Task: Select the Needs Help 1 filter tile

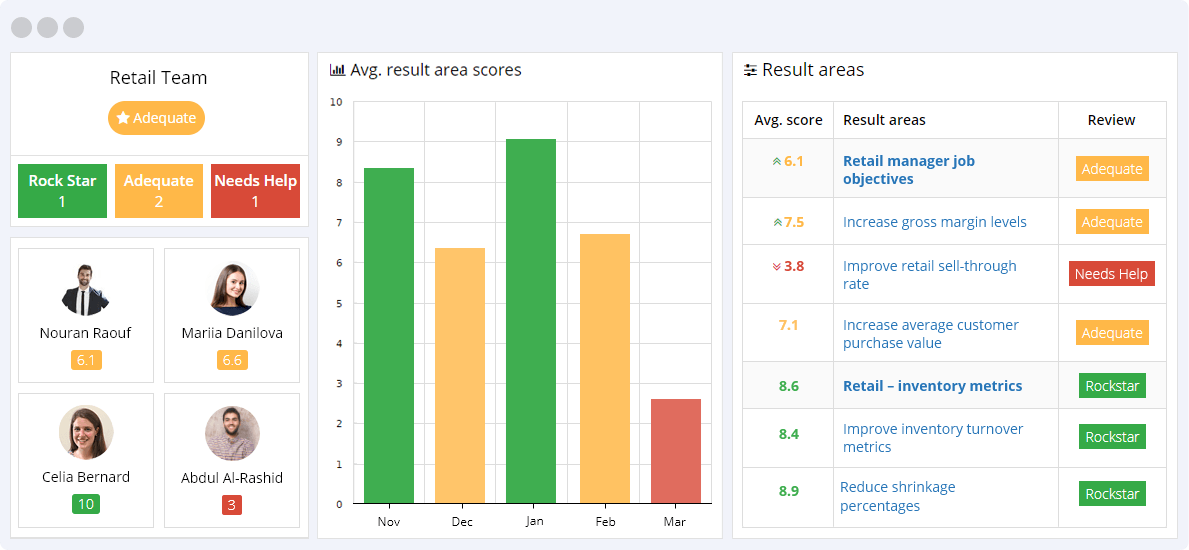Action: (256, 191)
